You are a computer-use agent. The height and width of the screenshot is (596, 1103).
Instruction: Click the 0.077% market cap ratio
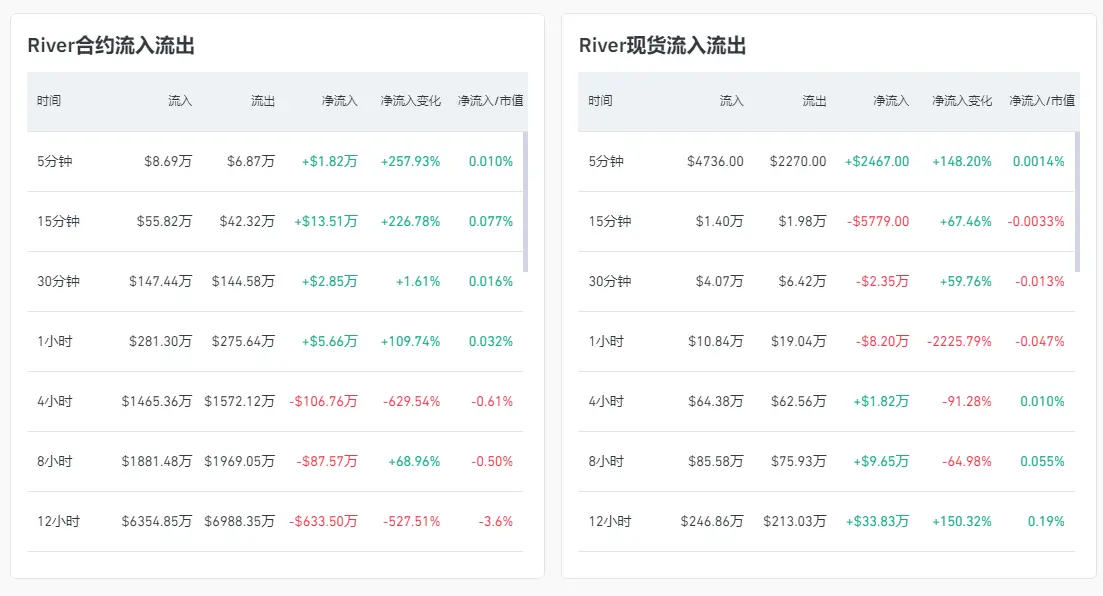click(x=491, y=222)
